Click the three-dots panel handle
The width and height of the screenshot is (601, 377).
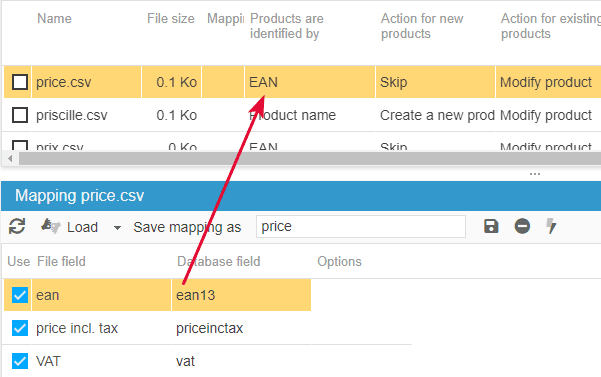[535, 174]
